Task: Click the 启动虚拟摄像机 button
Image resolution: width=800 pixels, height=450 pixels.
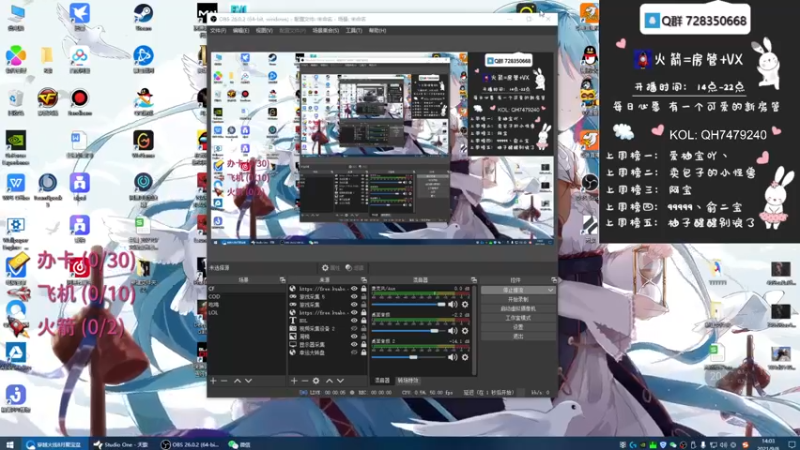Action: [x=518, y=309]
